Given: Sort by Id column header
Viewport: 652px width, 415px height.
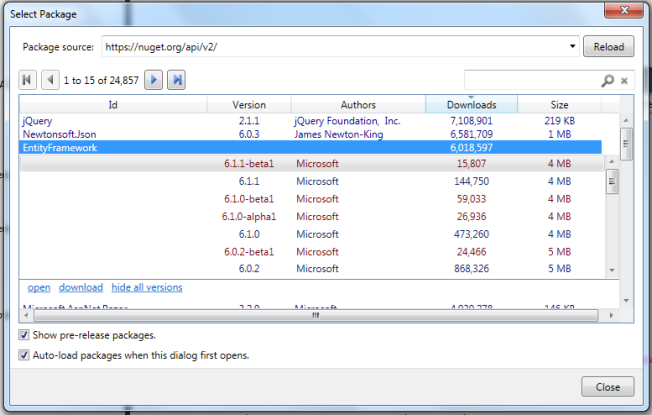Looking at the screenshot, I should pyautogui.click(x=113, y=104).
